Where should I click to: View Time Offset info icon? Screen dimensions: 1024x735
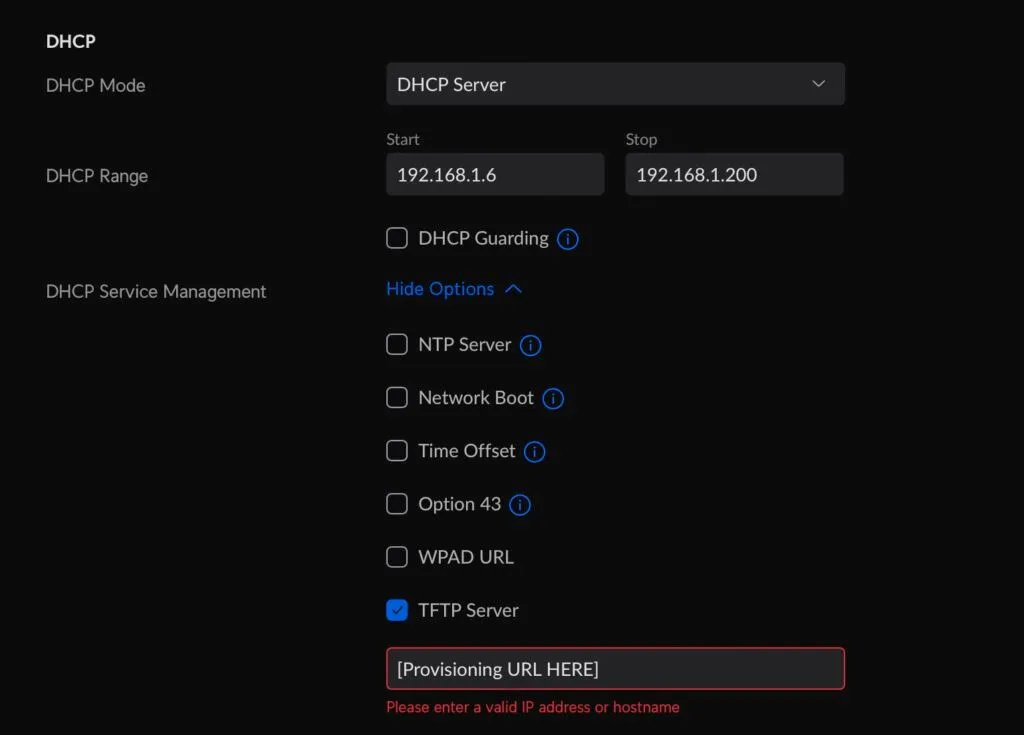[534, 451]
